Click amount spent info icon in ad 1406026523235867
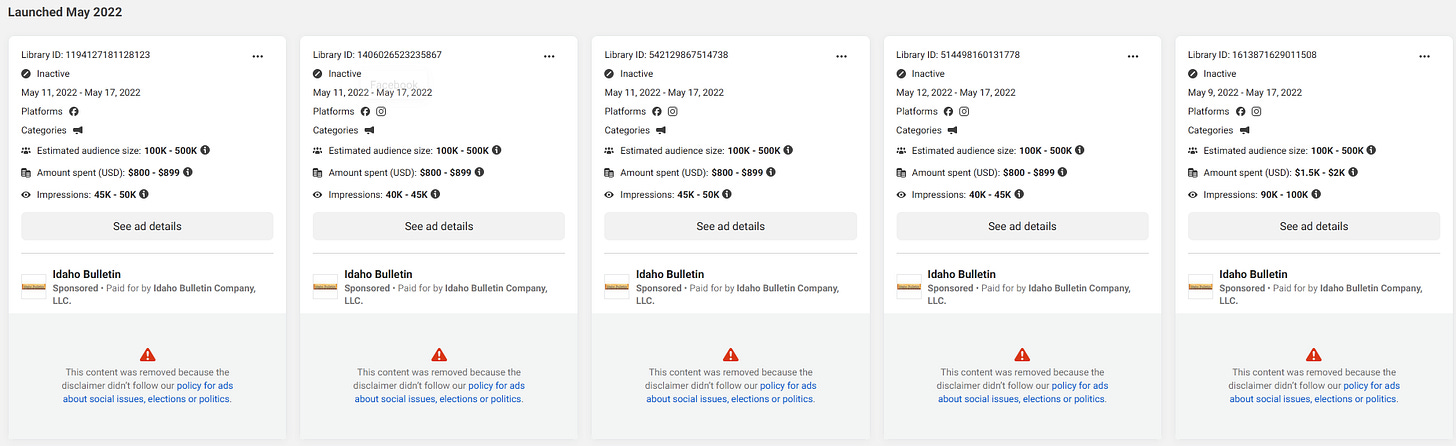This screenshot has width=1456, height=446. (480, 172)
